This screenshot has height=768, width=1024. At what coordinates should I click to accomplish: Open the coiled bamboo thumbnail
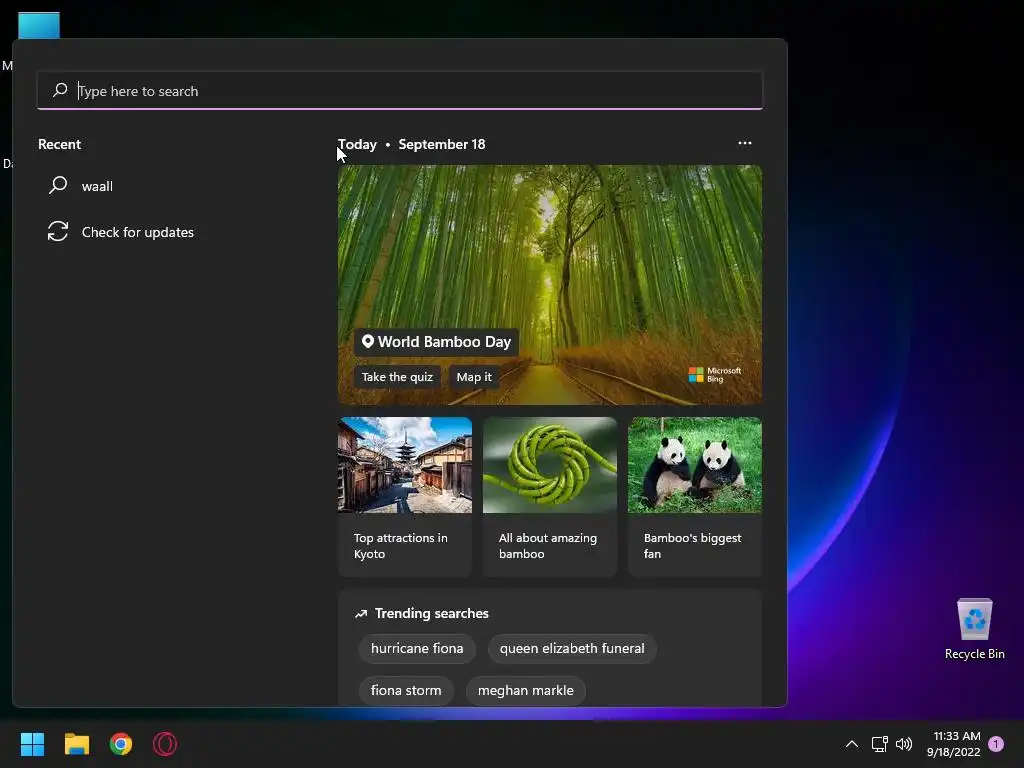(550, 465)
